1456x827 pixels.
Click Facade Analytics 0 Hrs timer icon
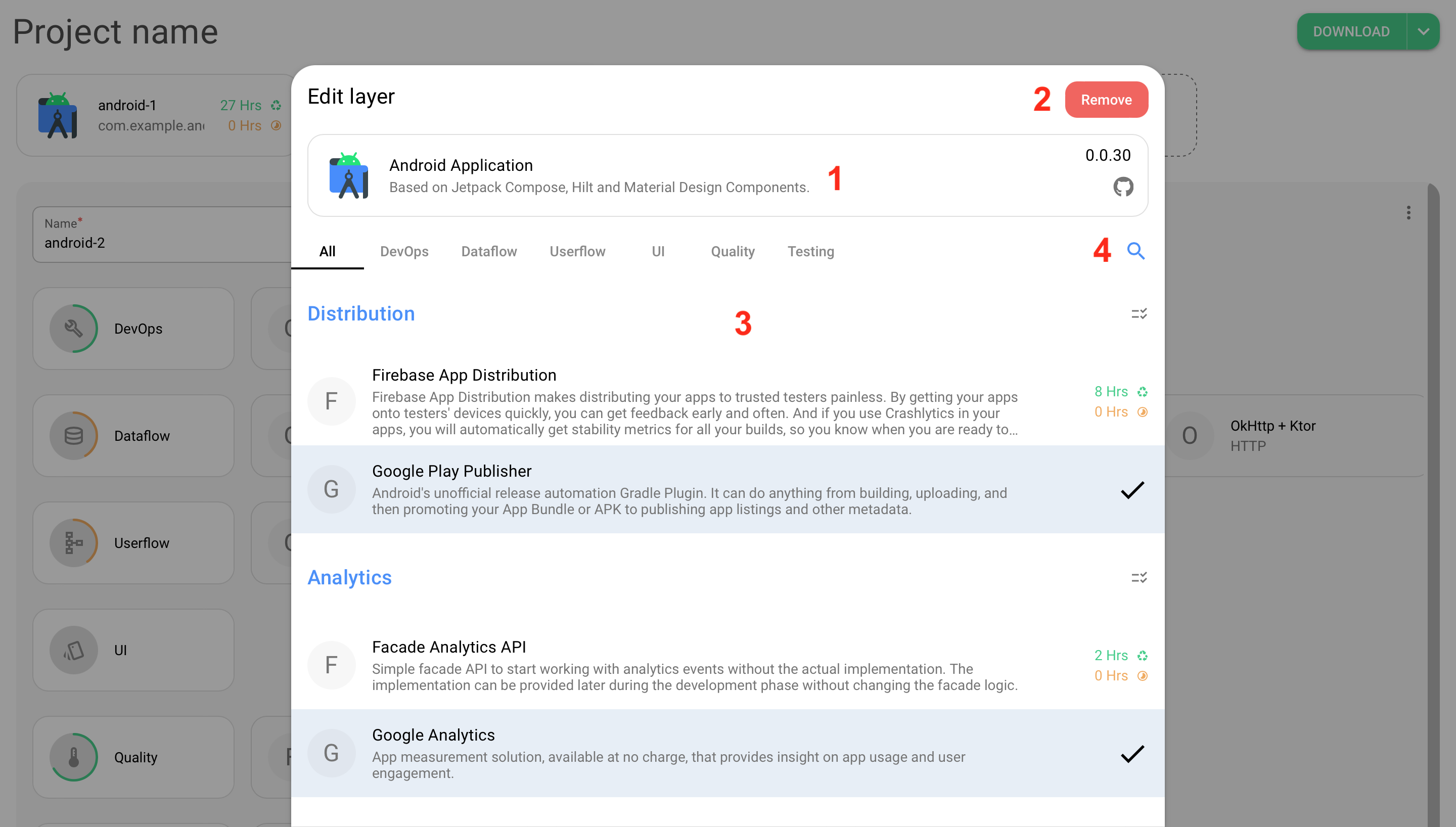[1142, 676]
